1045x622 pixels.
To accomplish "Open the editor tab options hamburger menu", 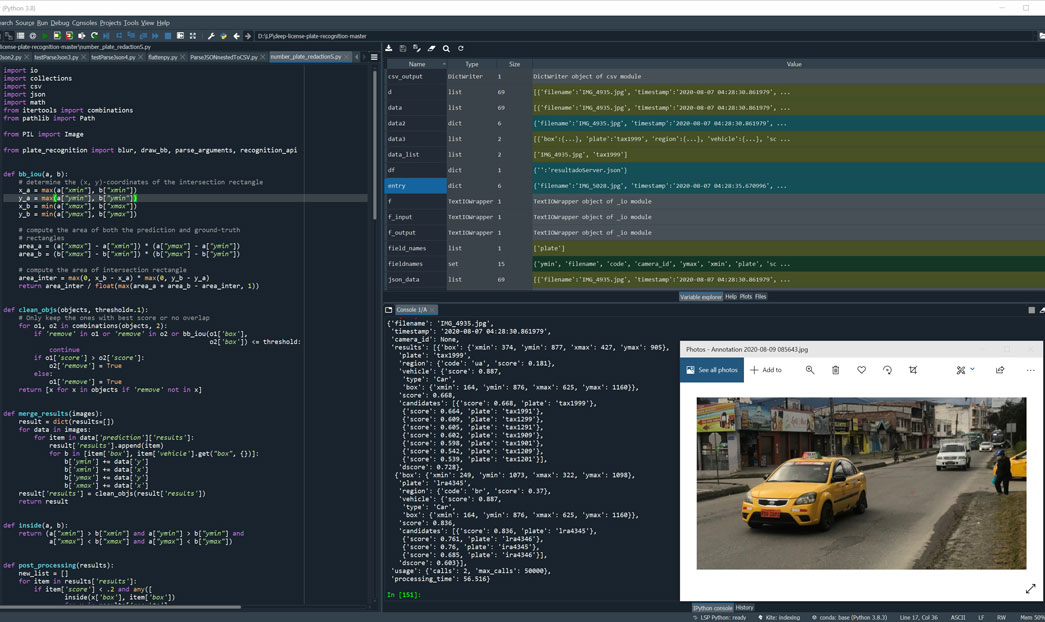I will pos(374,57).
